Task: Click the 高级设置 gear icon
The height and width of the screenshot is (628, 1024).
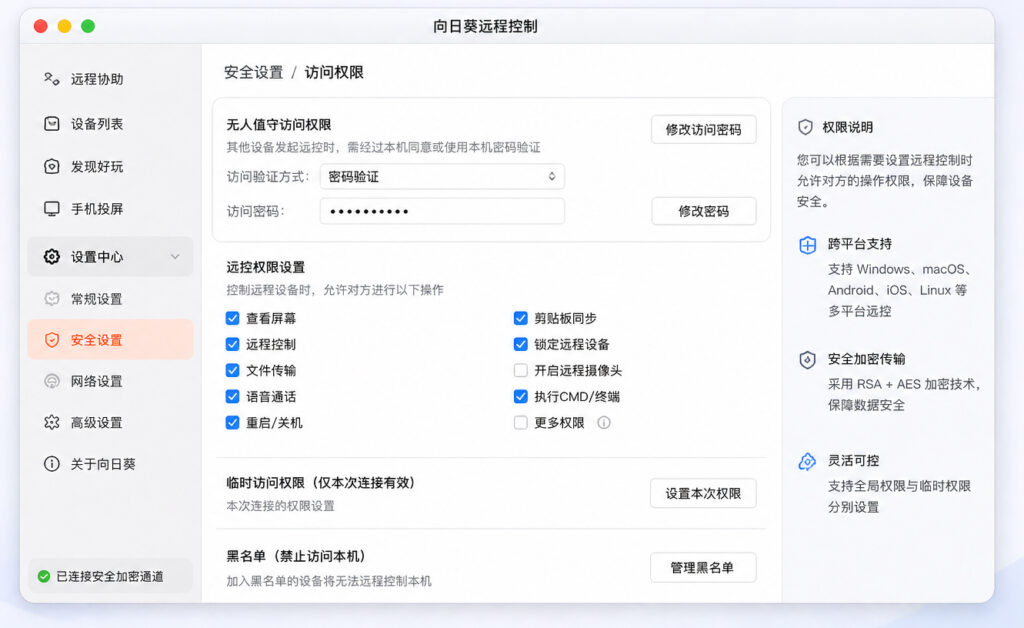Action: point(52,422)
